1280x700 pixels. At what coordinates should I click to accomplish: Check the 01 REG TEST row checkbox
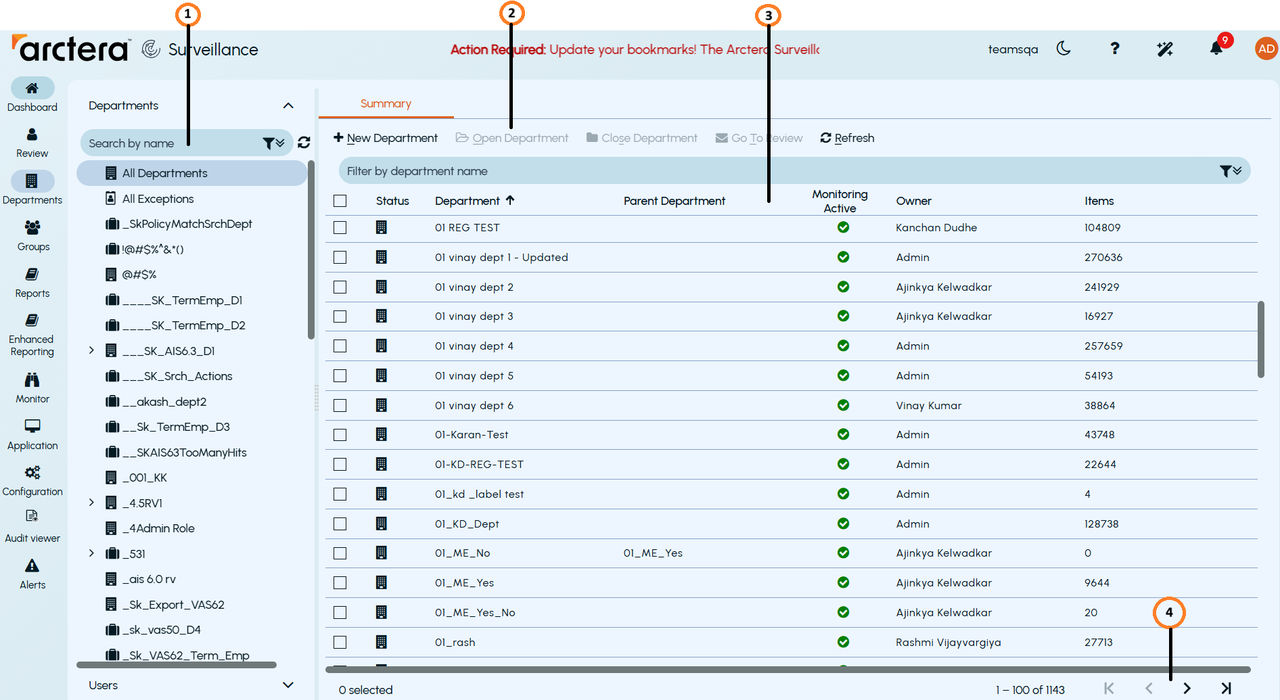(340, 228)
